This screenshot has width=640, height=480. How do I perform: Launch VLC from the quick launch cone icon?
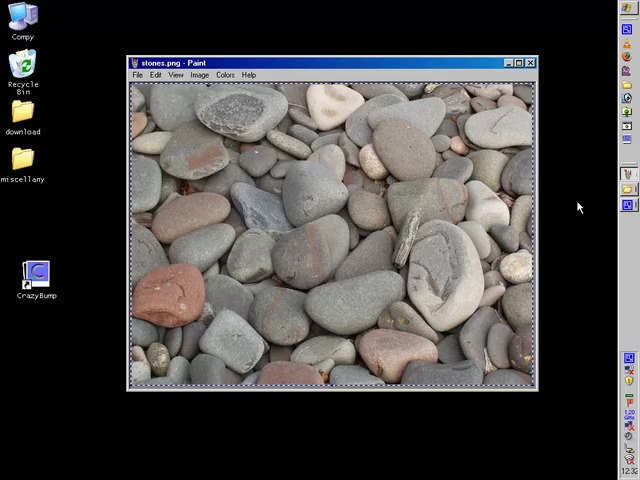point(628,43)
